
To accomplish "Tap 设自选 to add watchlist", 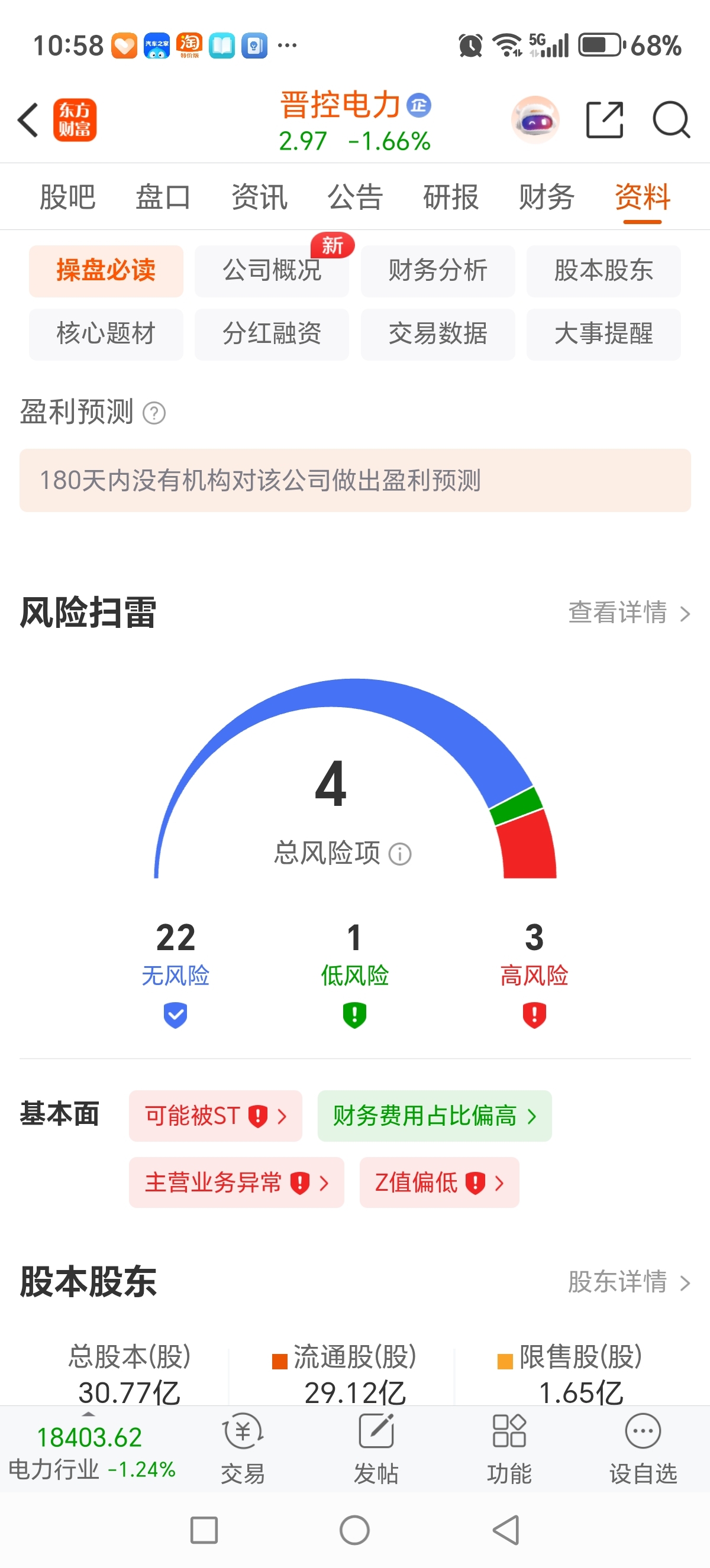I will 643,1448.
